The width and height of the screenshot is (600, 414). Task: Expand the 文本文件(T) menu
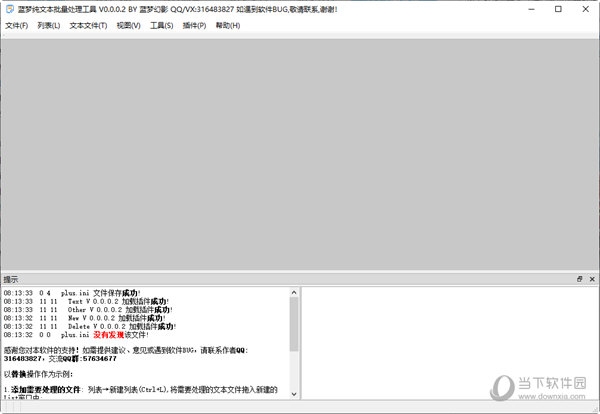(88, 25)
